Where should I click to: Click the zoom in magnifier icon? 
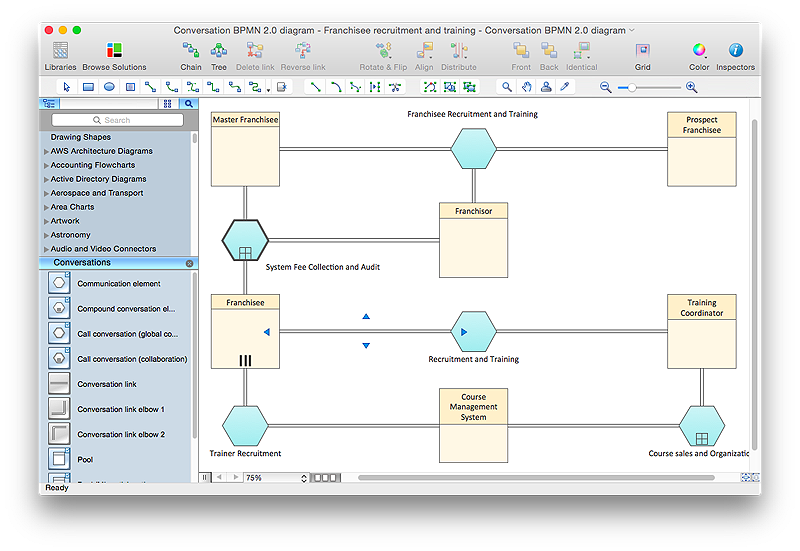point(692,87)
